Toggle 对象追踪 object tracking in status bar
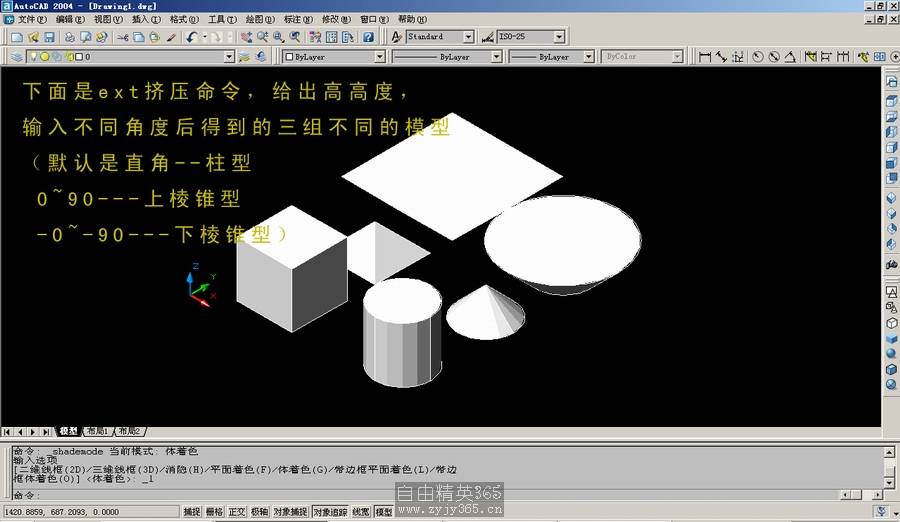This screenshot has width=900, height=522. tap(328, 512)
